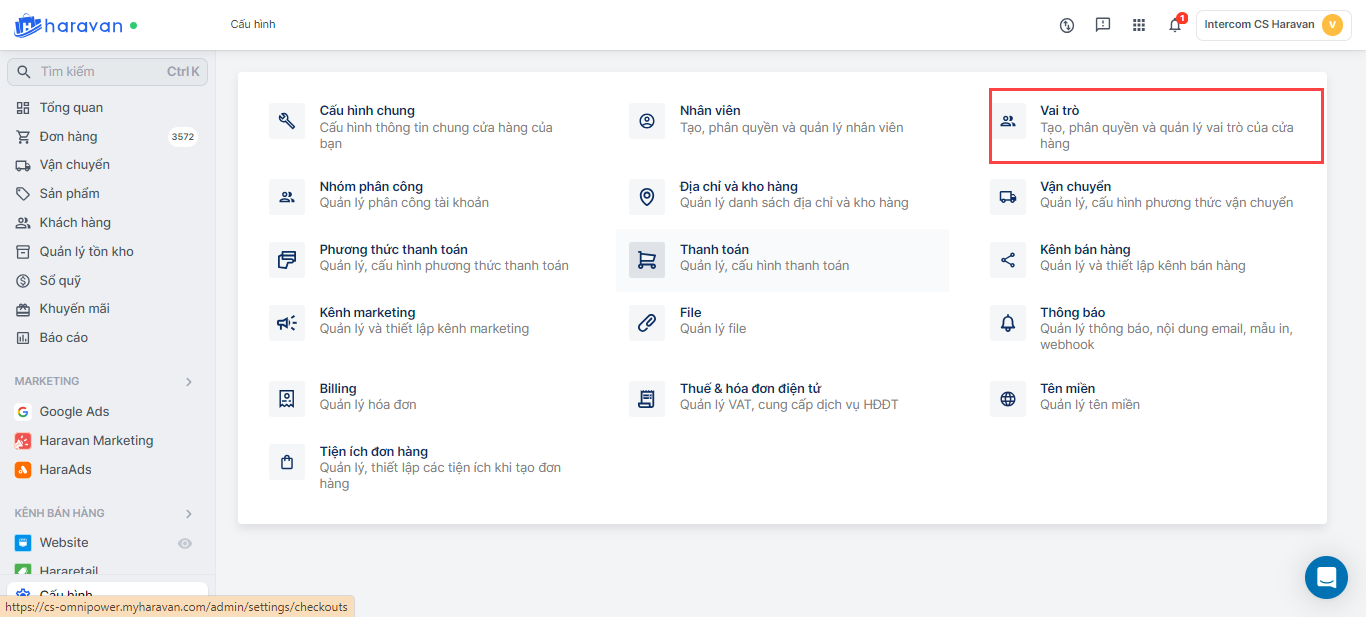
Task: Toggle the Website visibility eye icon
Action: [185, 543]
